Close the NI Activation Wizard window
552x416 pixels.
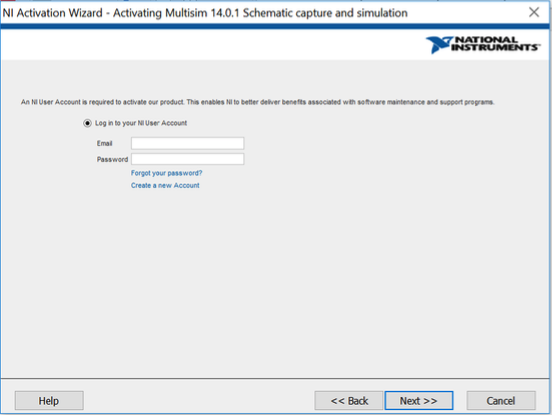(x=534, y=12)
